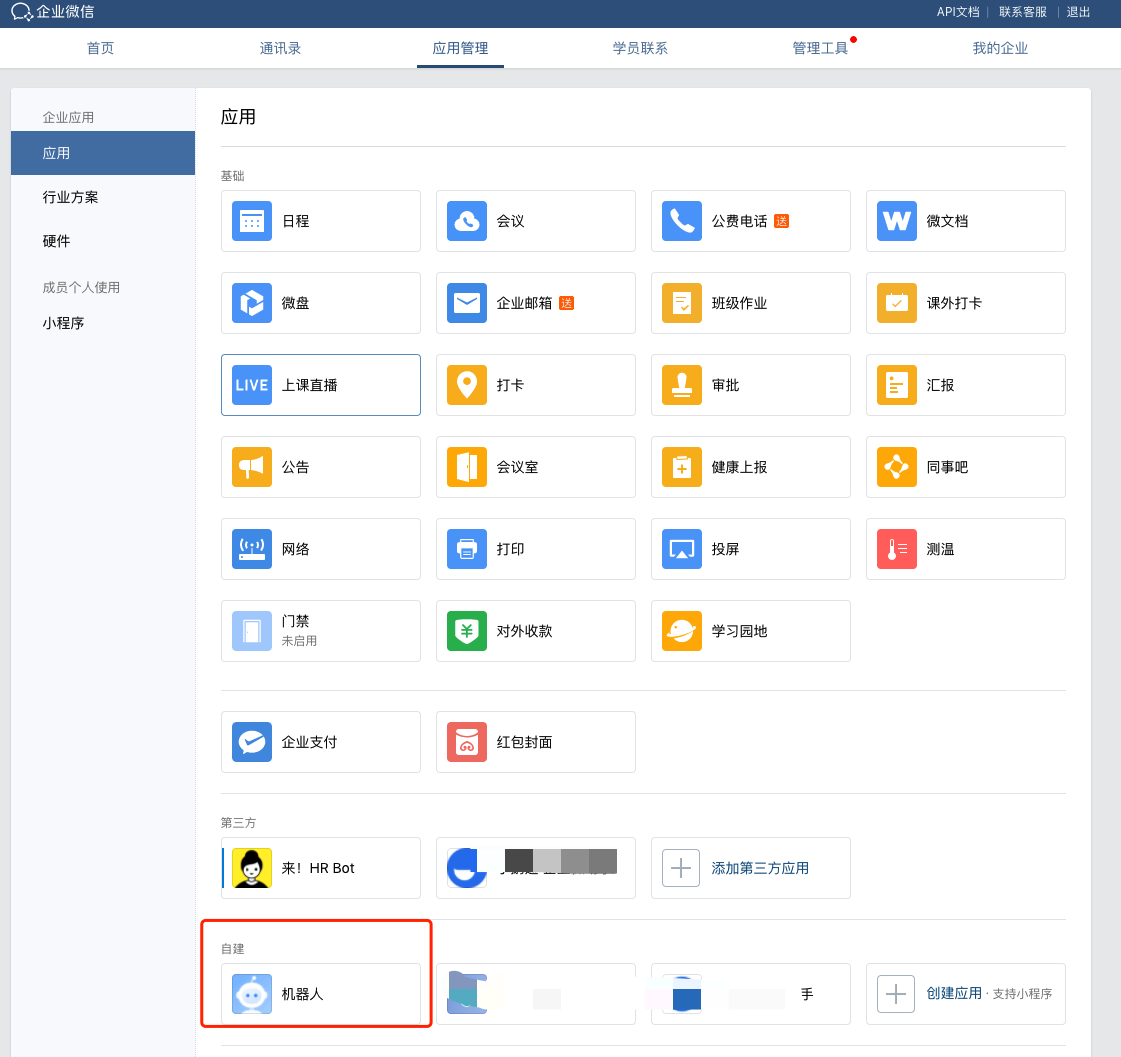Open the 网络 router icon
This screenshot has height=1057, width=1121.
[252, 549]
